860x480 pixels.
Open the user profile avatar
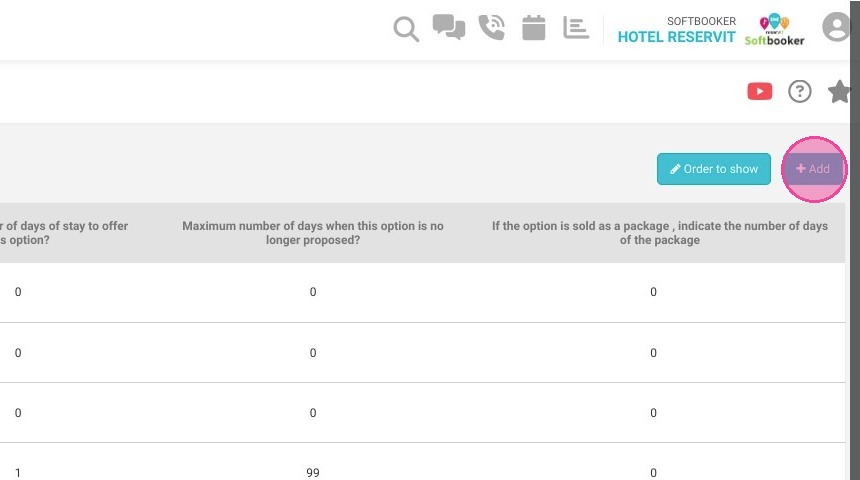tap(836, 26)
